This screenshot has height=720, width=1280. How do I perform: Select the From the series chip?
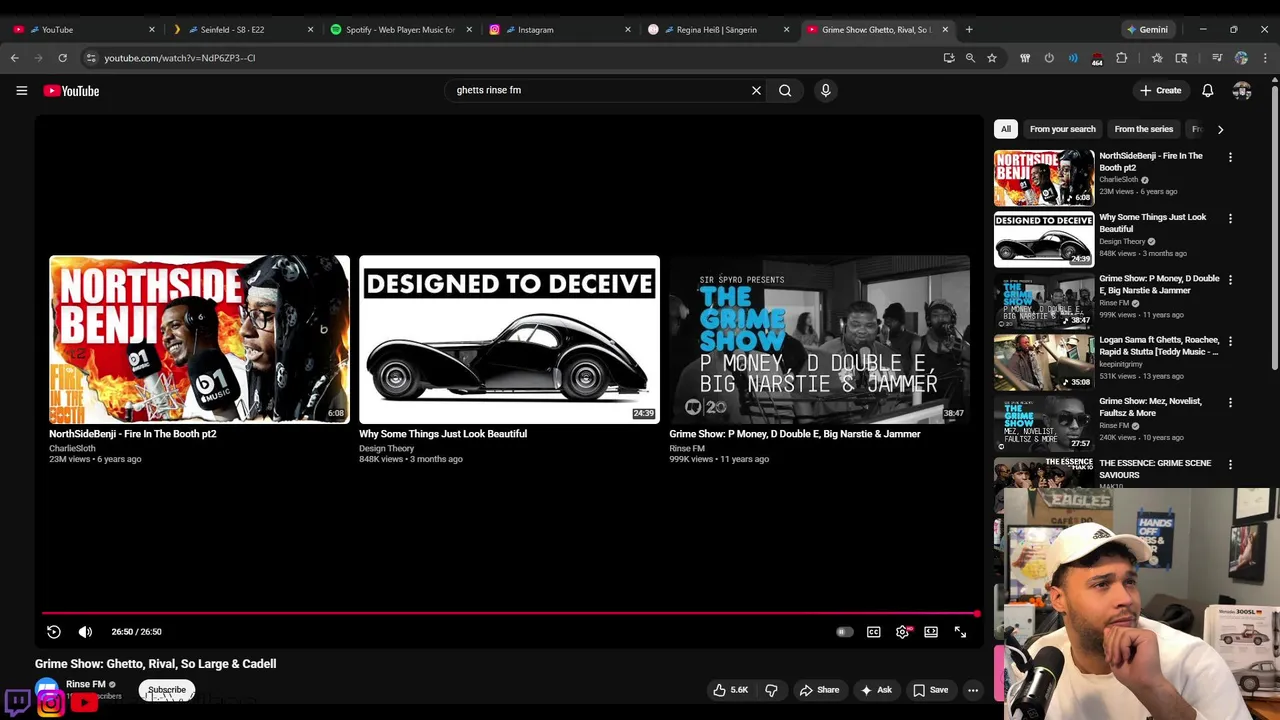point(1144,129)
